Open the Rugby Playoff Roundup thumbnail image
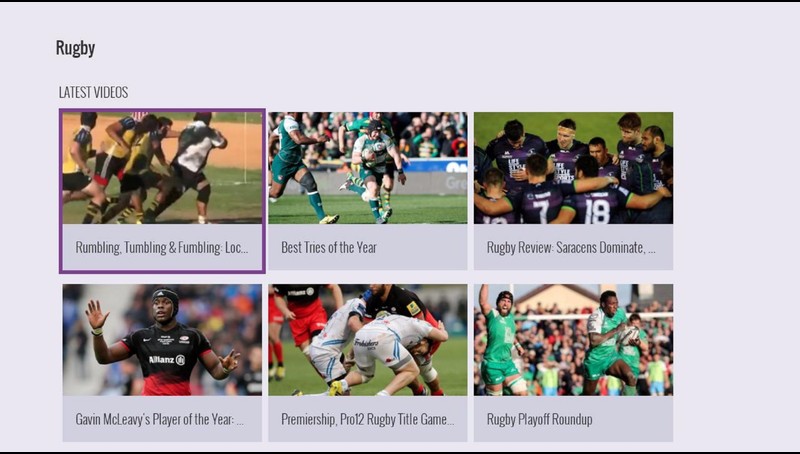Viewport: 800px width, 454px height. [x=573, y=340]
